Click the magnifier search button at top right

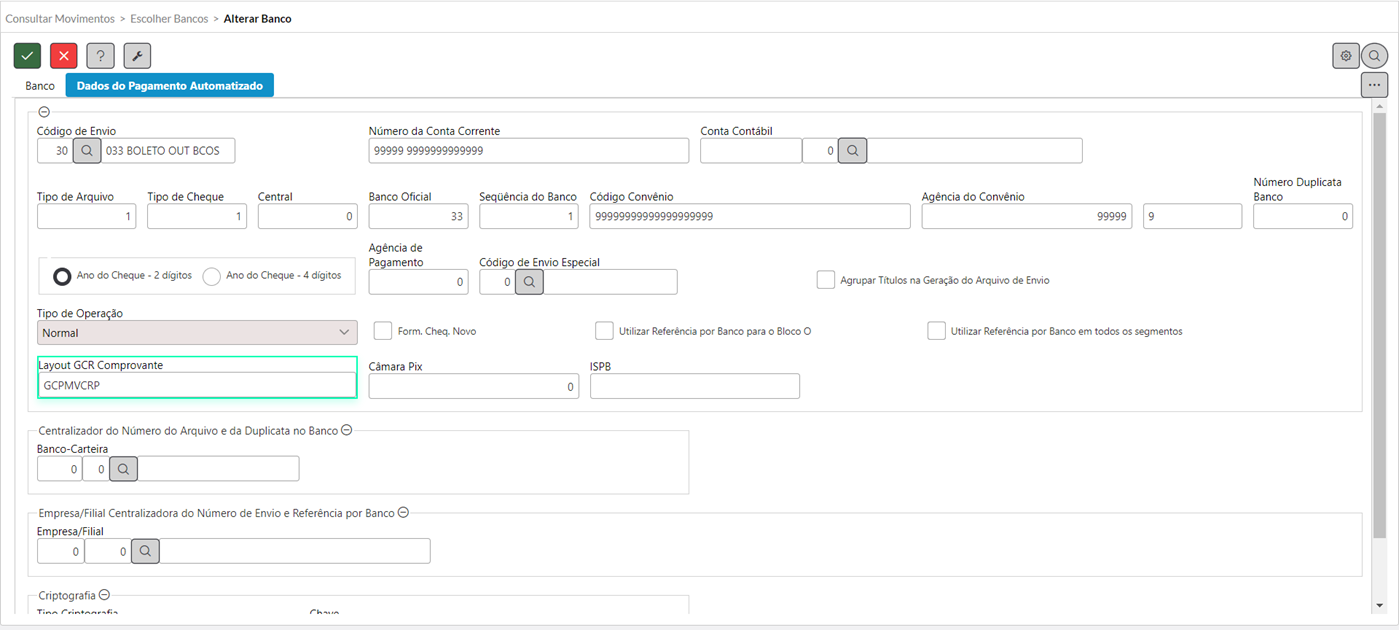(1375, 56)
